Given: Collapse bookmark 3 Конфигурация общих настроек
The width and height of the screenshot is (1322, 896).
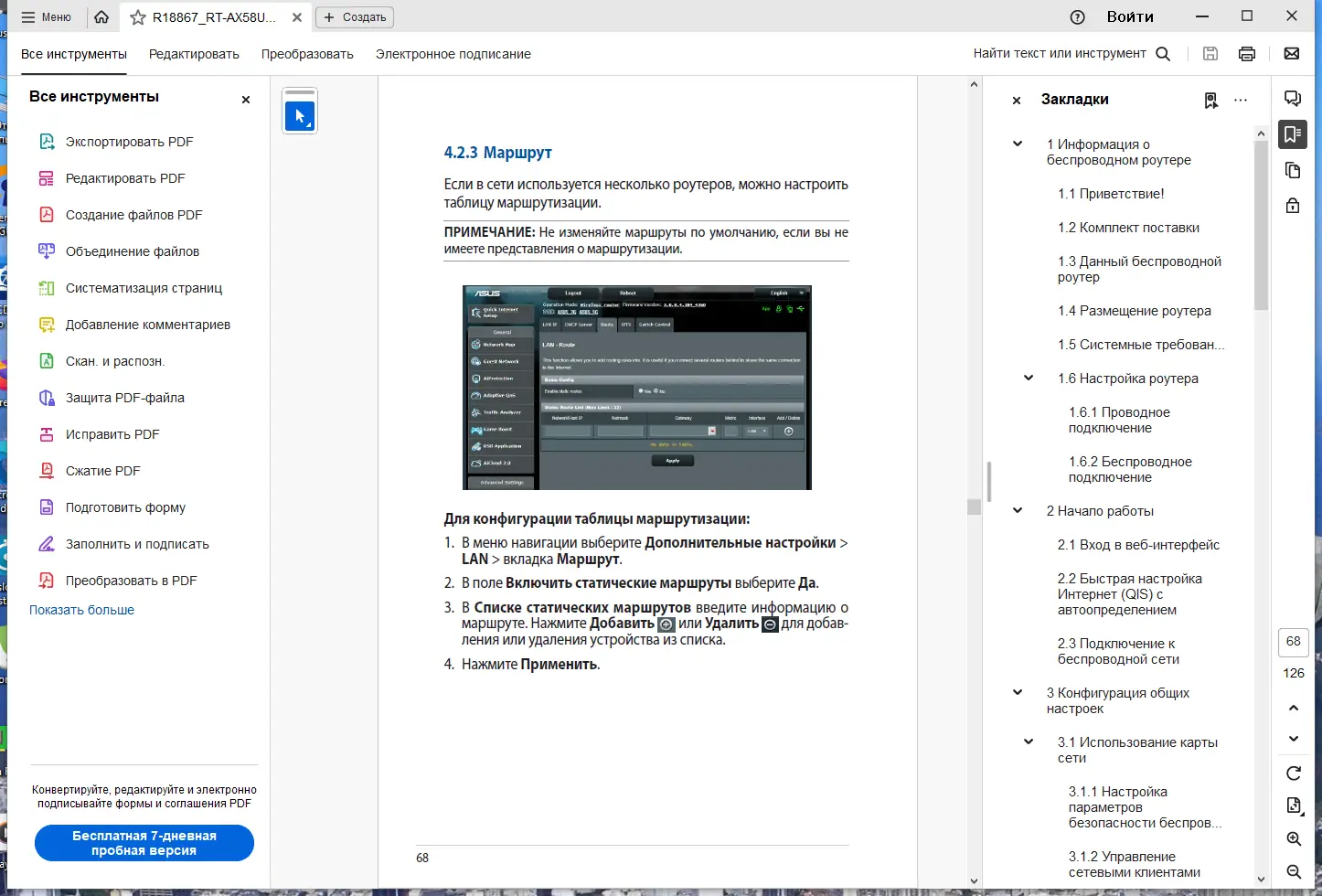Looking at the screenshot, I should coord(1018,693).
